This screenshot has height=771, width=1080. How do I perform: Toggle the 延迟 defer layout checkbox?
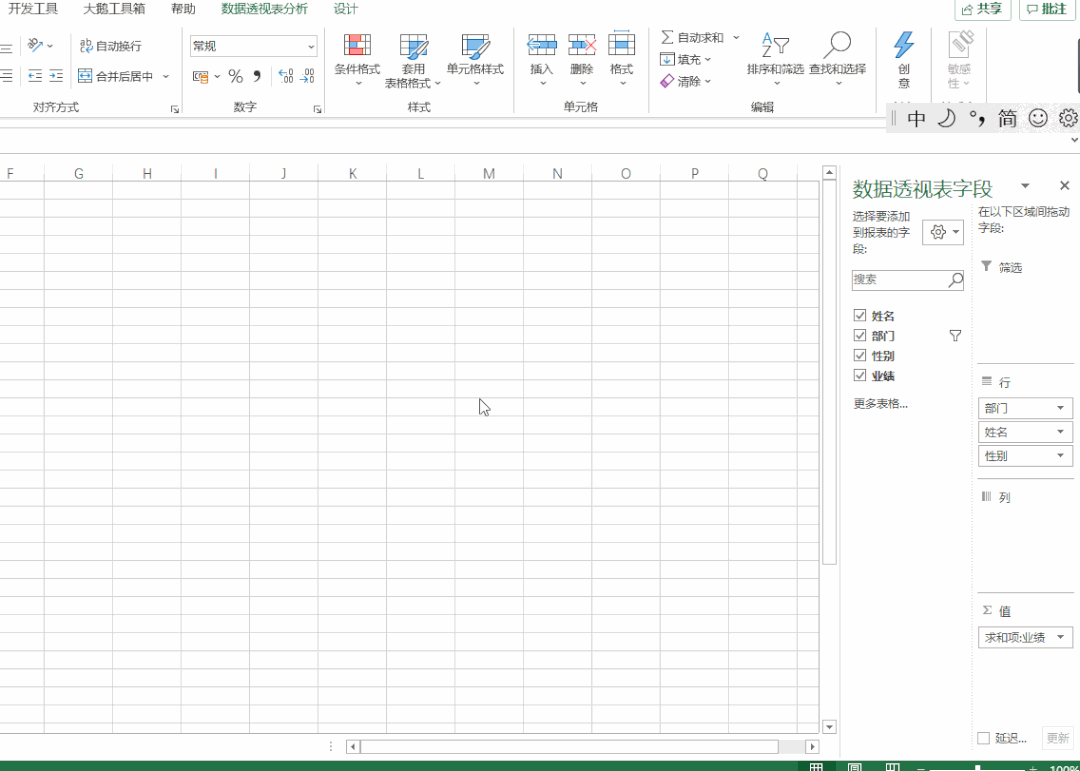pyautogui.click(x=984, y=738)
